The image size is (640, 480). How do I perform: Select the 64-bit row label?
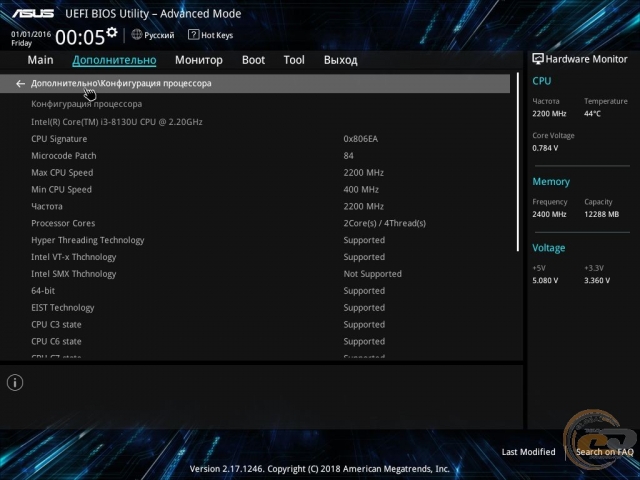click(x=43, y=291)
